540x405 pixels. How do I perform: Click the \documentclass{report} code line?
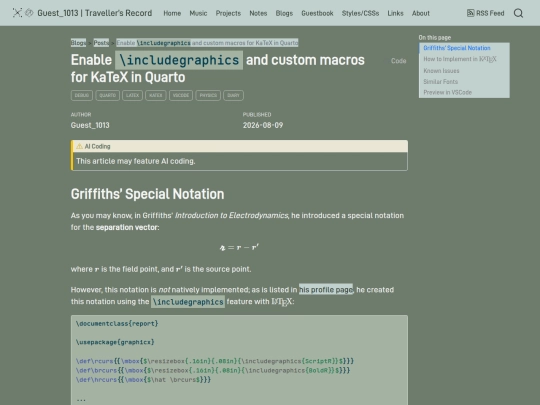(117, 323)
